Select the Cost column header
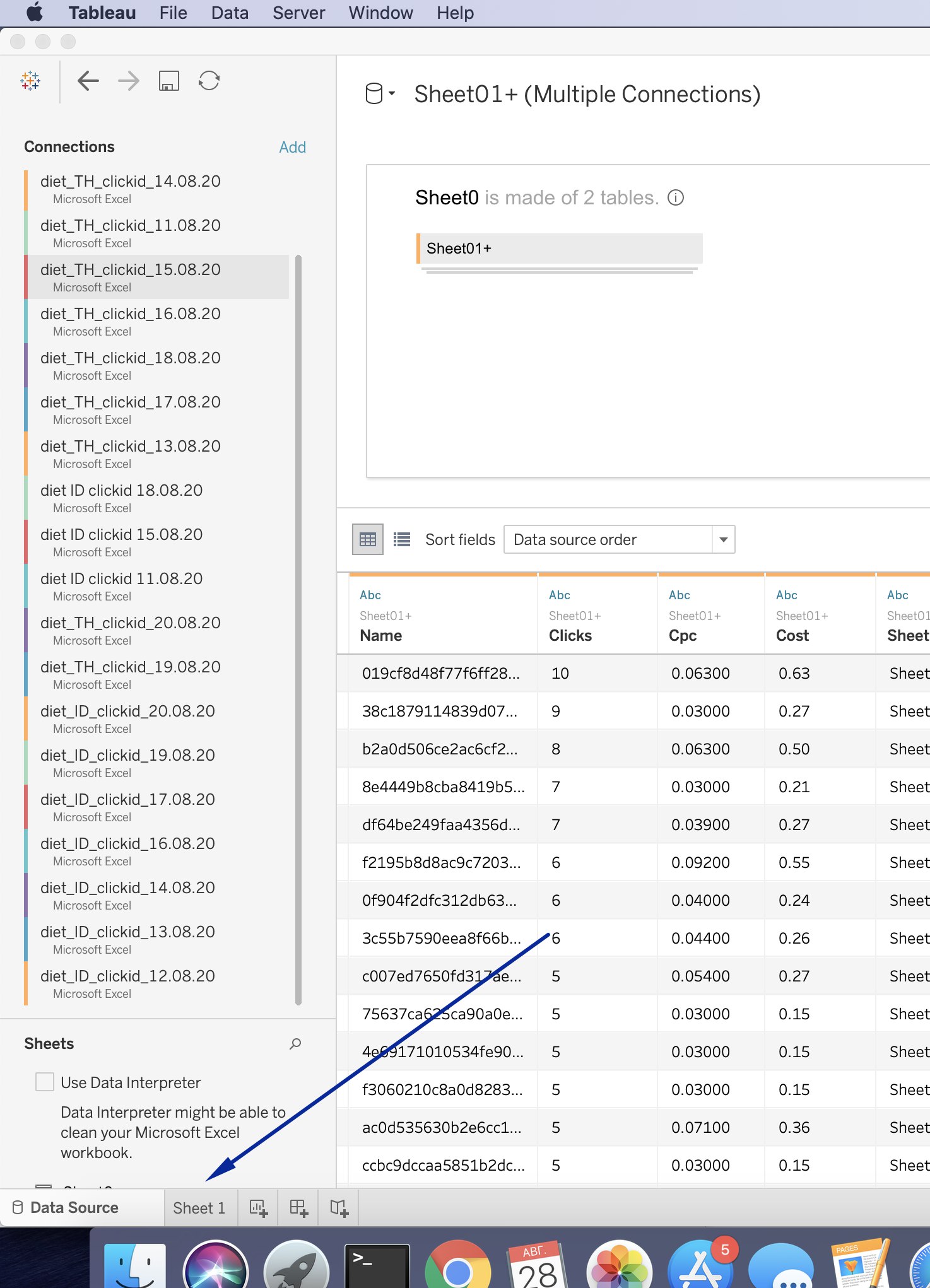 (x=792, y=635)
